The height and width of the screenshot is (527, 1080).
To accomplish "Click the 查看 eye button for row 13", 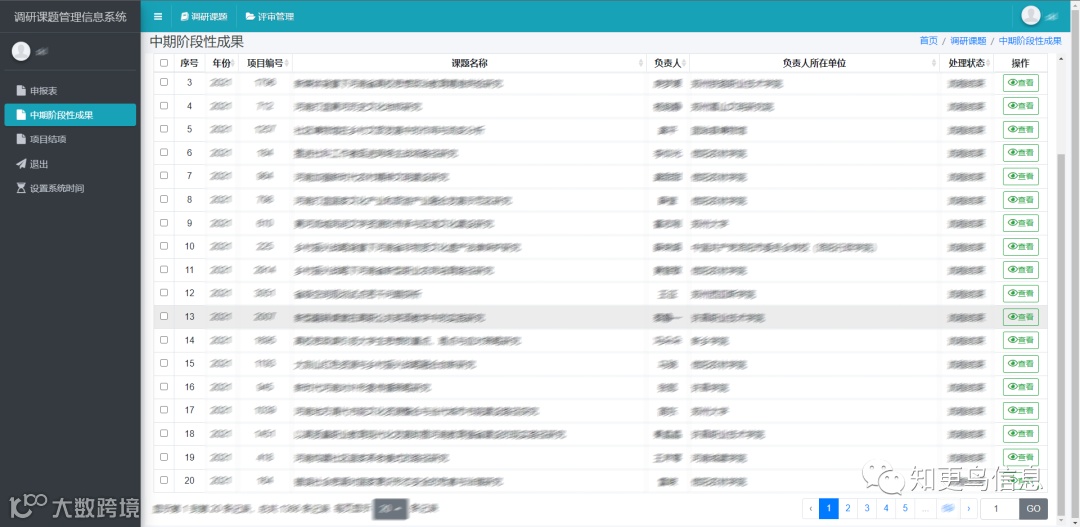I will 1021,317.
